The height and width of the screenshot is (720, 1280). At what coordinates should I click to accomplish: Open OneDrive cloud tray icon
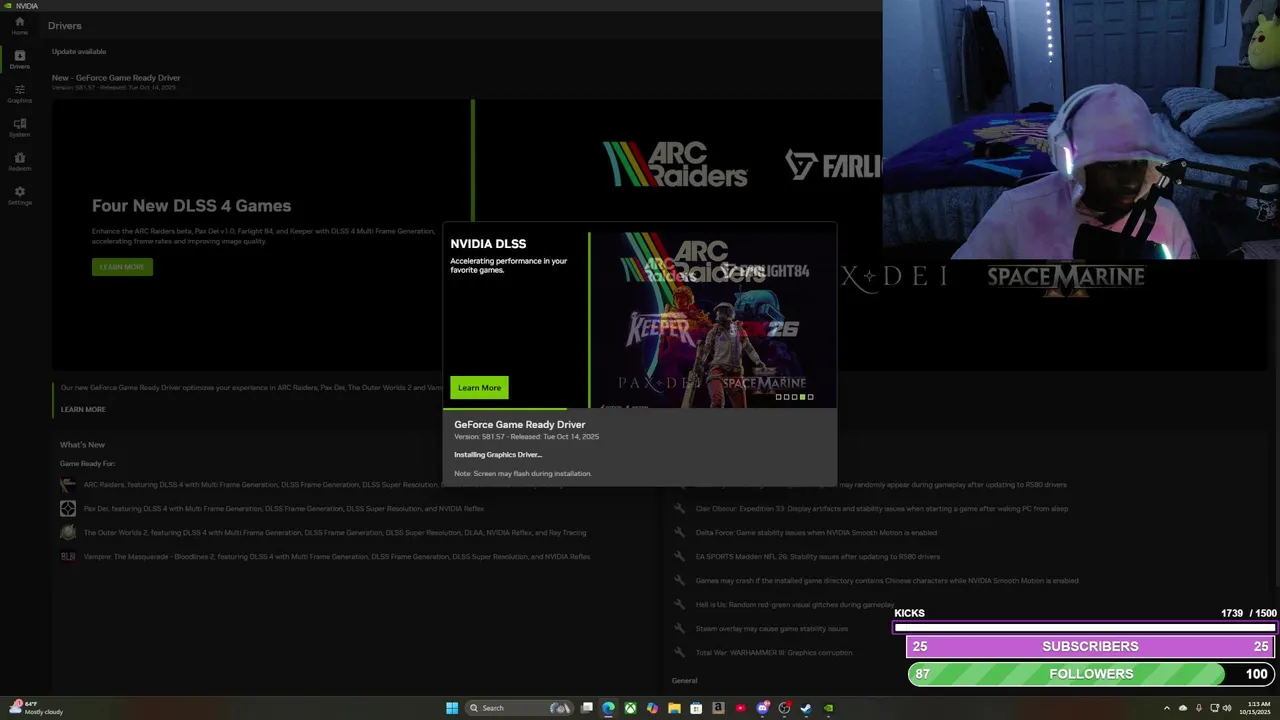[x=1183, y=708]
